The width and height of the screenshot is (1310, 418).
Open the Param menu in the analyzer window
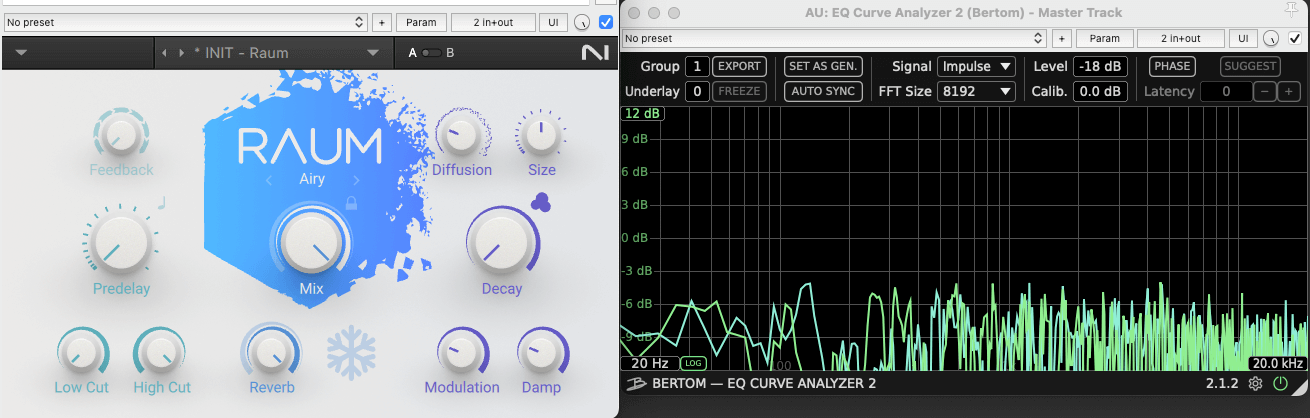(1104, 38)
